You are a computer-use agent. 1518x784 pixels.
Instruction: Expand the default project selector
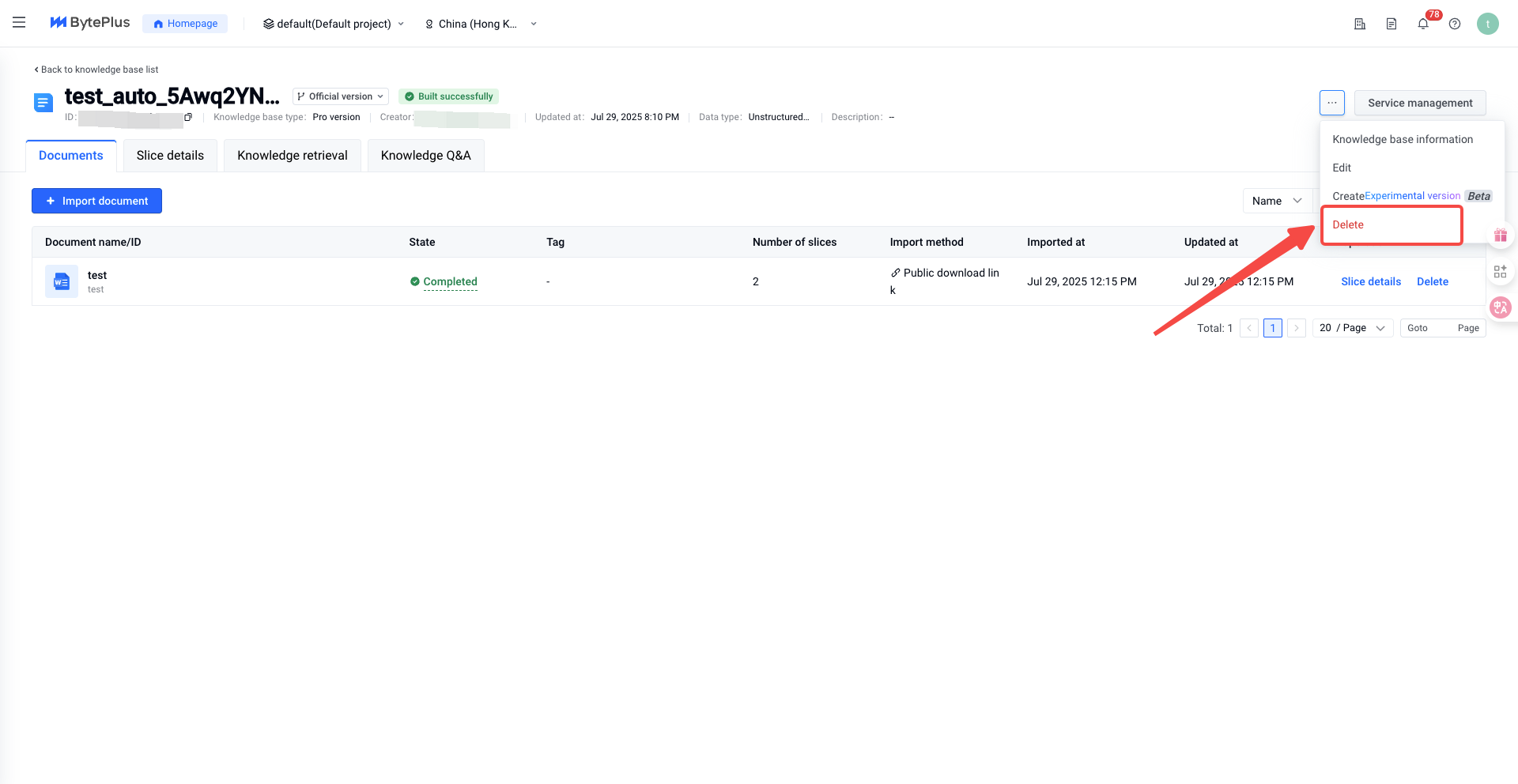[334, 24]
